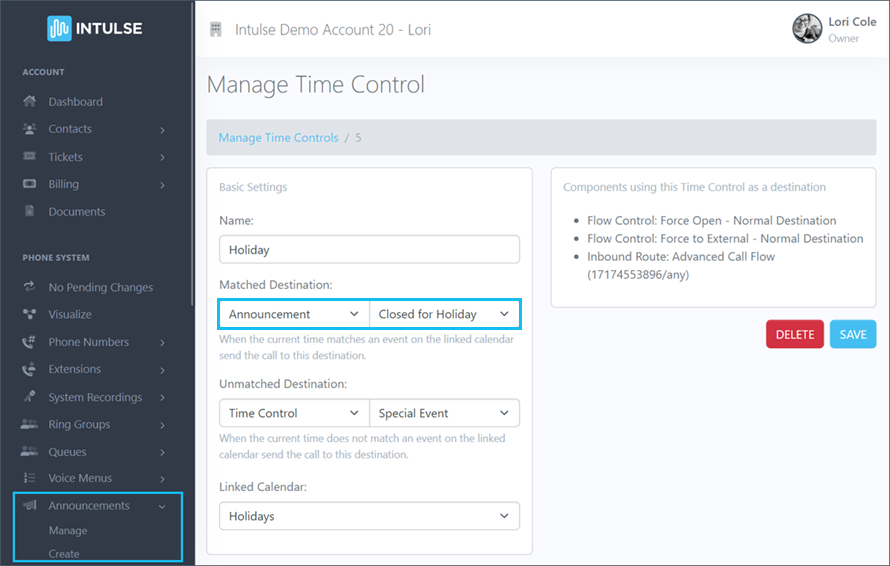Click the Extensions phone icon
The width and height of the screenshot is (890, 566).
point(29,369)
